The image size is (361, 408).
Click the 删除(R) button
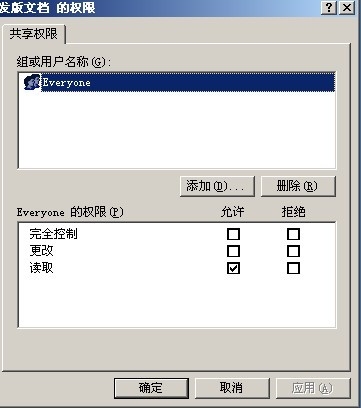click(x=298, y=186)
